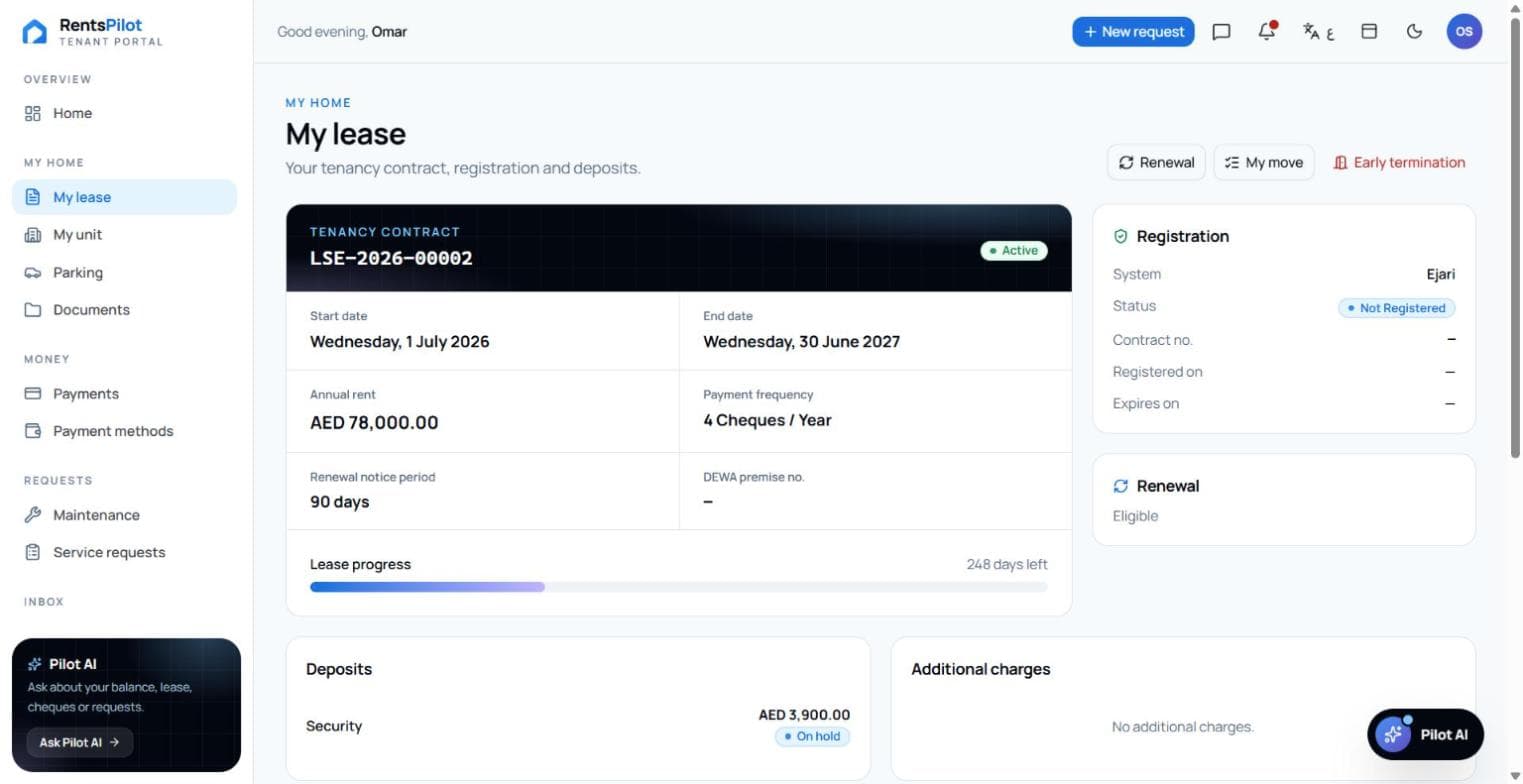Open the Parking section

124,272
